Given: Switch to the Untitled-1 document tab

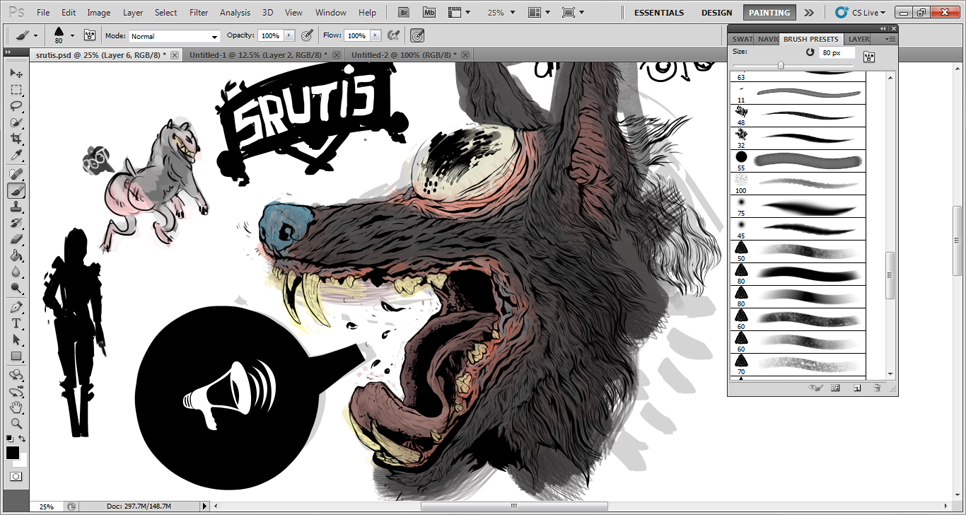Looking at the screenshot, I should tap(257, 55).
